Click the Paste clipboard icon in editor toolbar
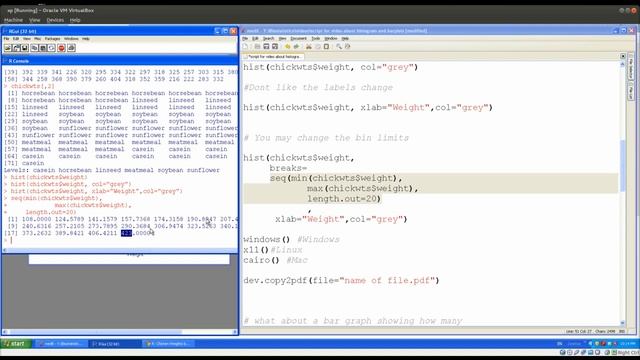The image size is (640, 360). [x=327, y=47]
